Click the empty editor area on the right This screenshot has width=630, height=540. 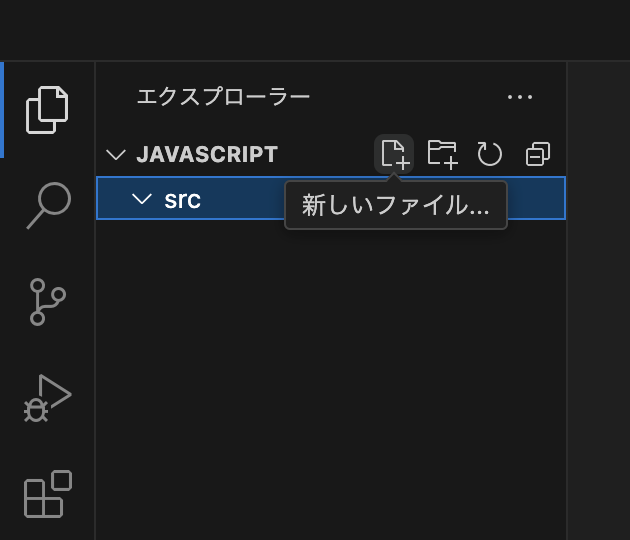tap(598, 300)
